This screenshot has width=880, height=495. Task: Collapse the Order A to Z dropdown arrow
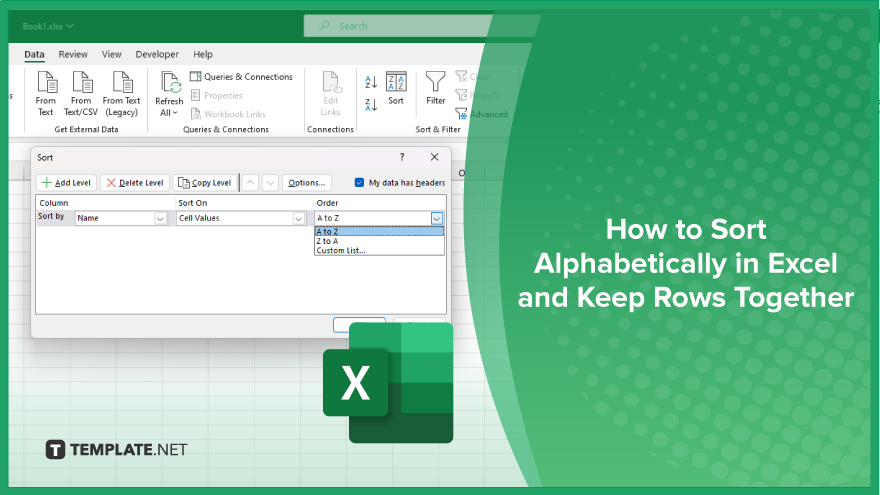pos(437,218)
